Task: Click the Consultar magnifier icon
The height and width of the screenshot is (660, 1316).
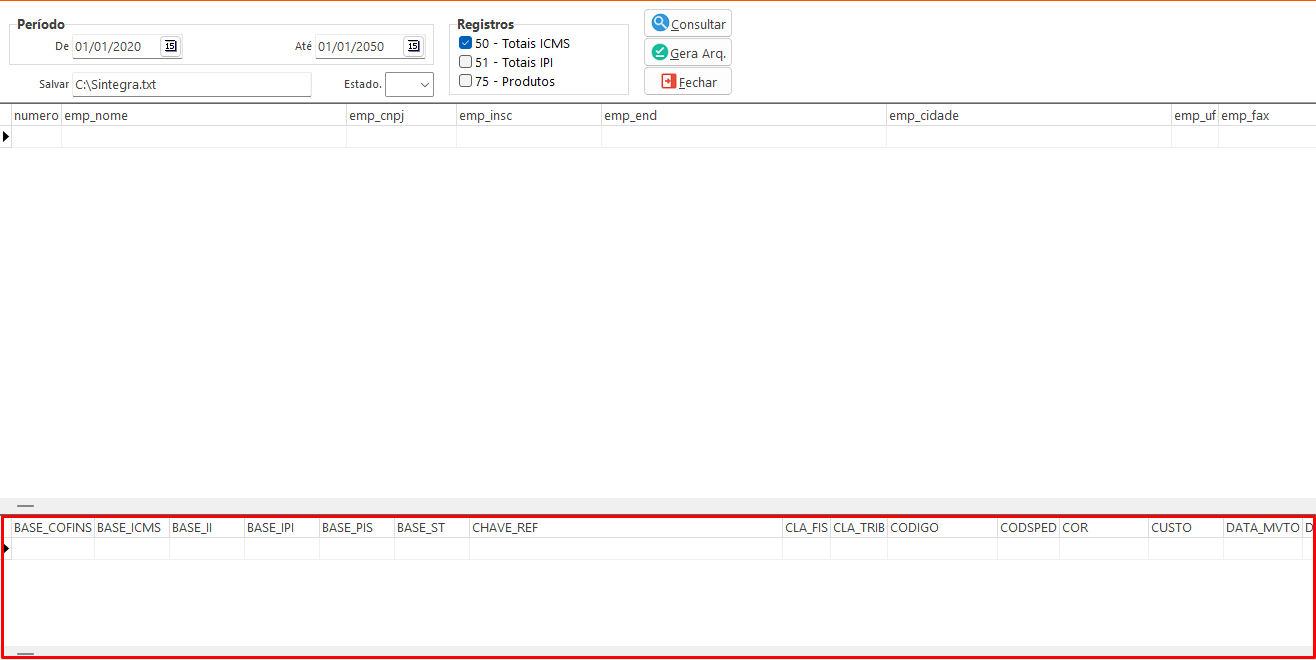Action: click(x=660, y=23)
